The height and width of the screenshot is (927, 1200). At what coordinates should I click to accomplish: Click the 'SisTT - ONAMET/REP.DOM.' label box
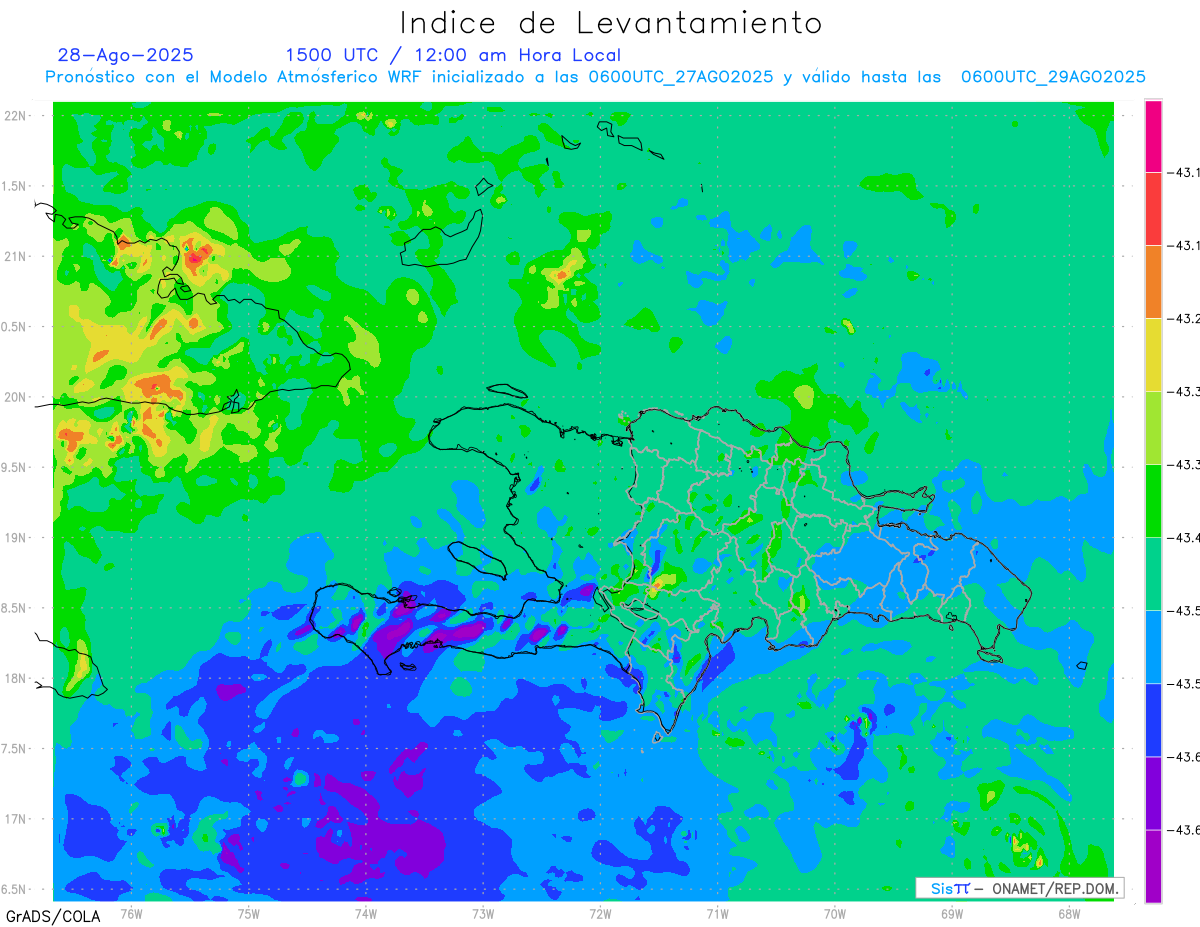1020,888
